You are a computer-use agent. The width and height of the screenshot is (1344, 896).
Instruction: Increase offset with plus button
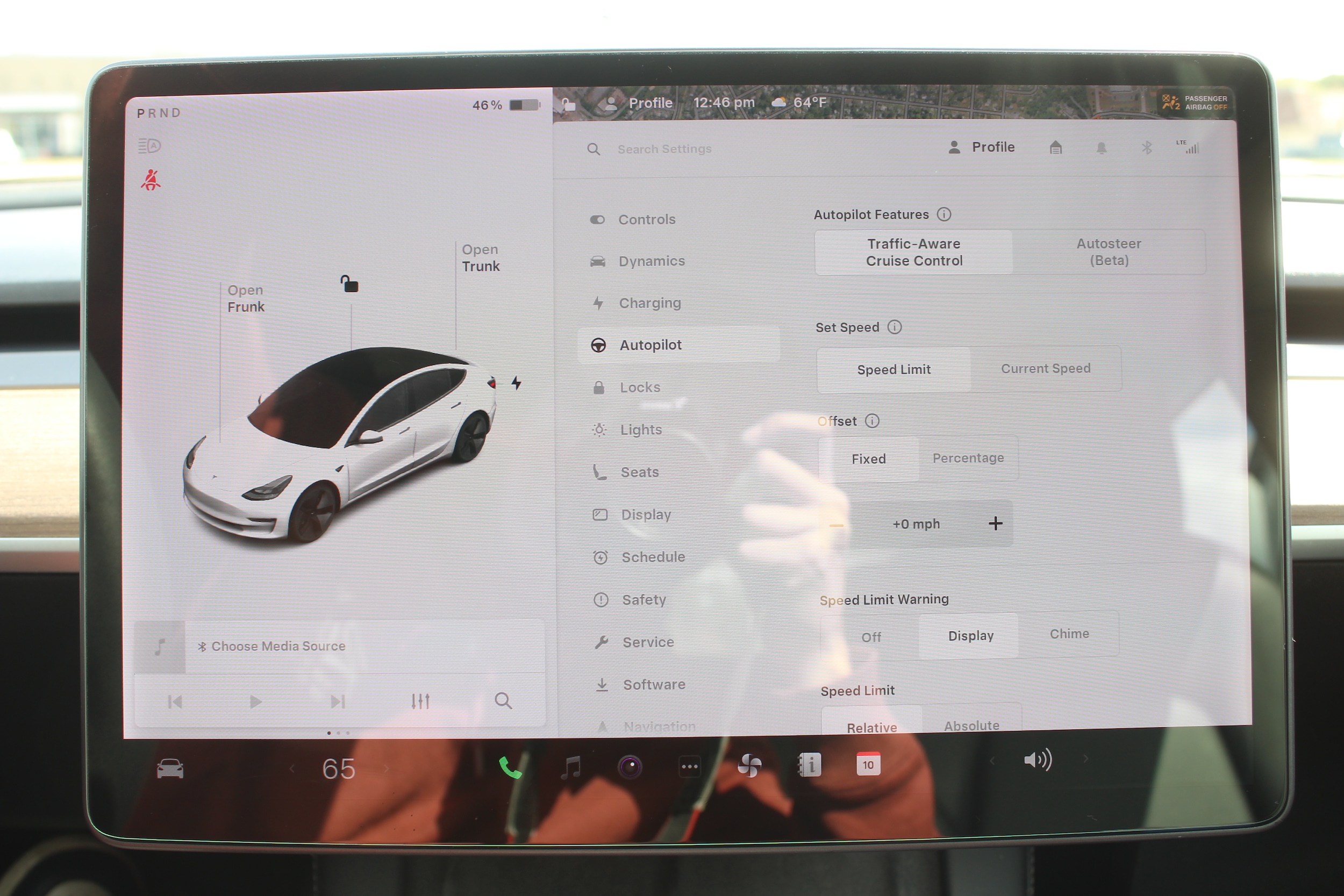(x=995, y=524)
